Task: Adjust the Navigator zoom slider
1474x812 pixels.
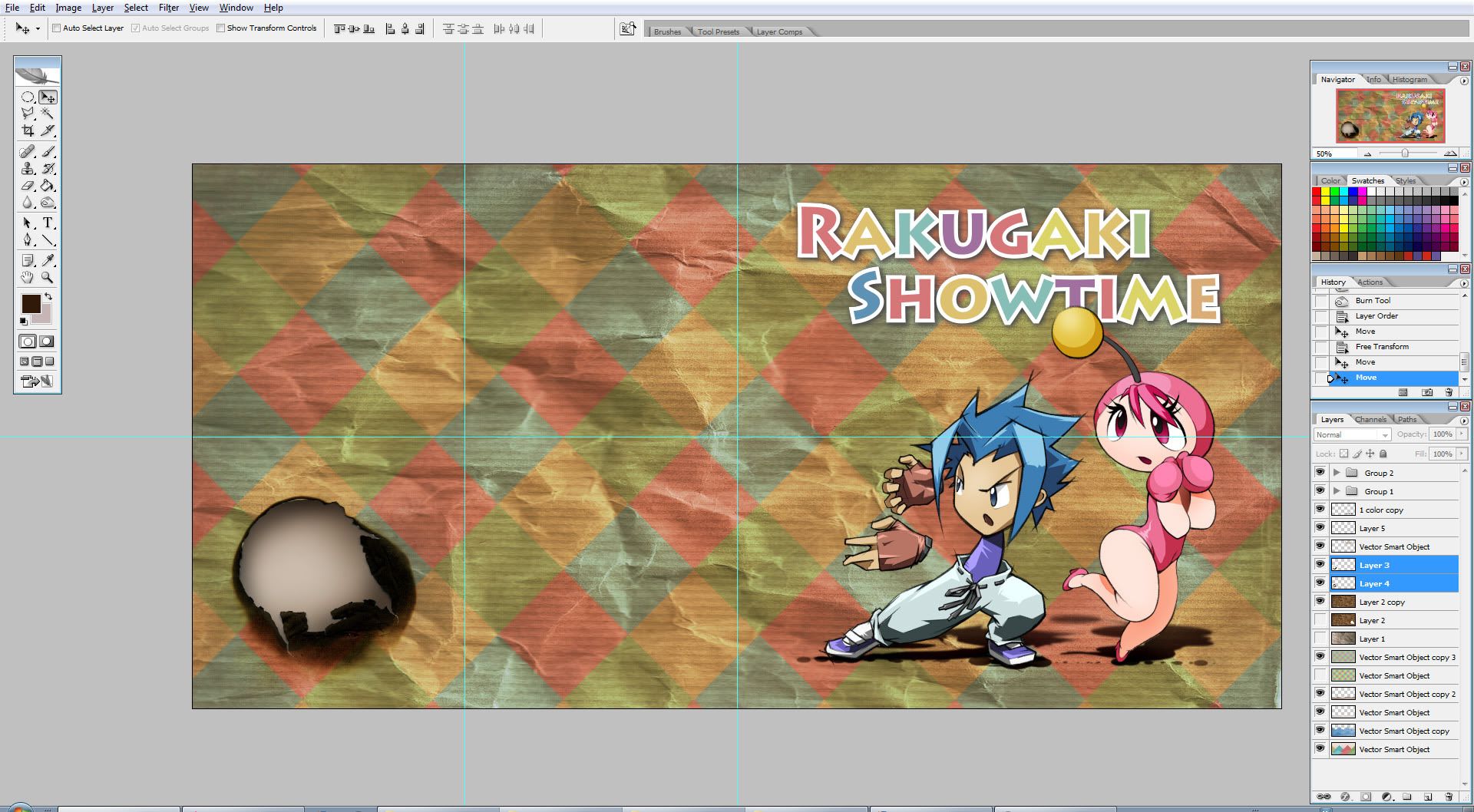Action: (x=1405, y=153)
